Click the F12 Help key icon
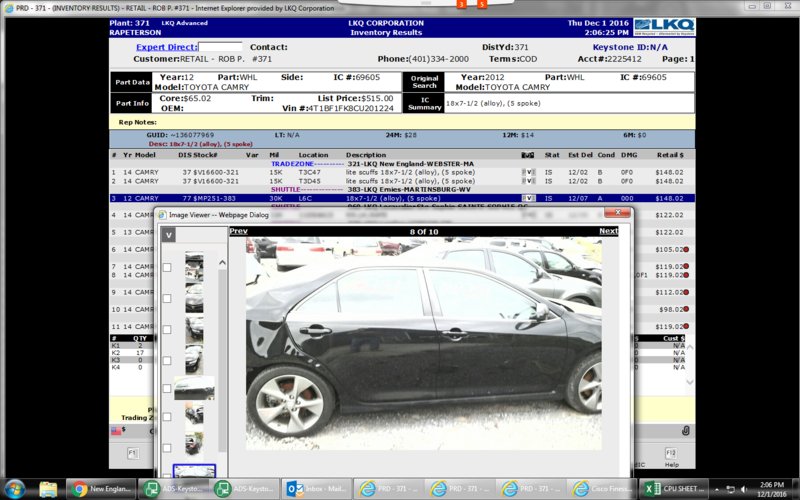 click(671, 454)
